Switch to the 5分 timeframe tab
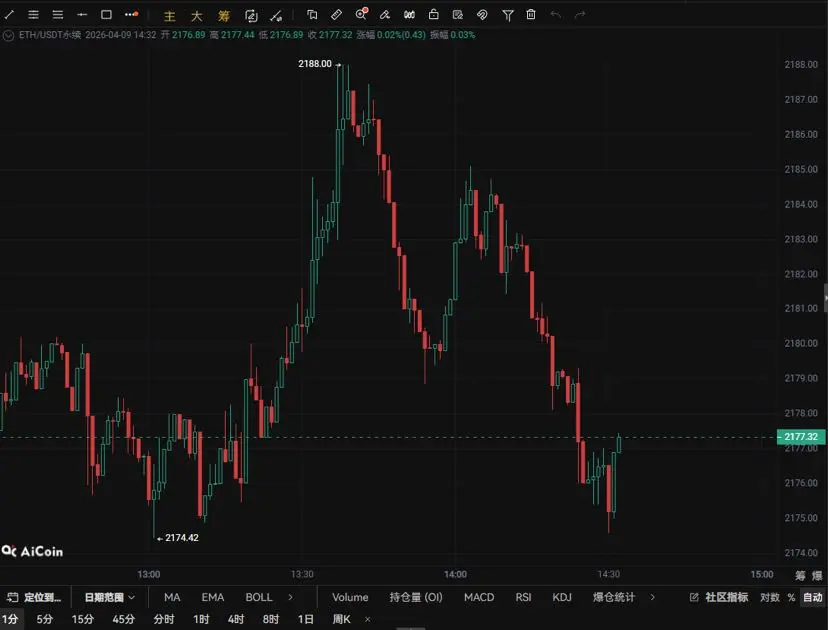Image resolution: width=828 pixels, height=630 pixels. click(44, 619)
